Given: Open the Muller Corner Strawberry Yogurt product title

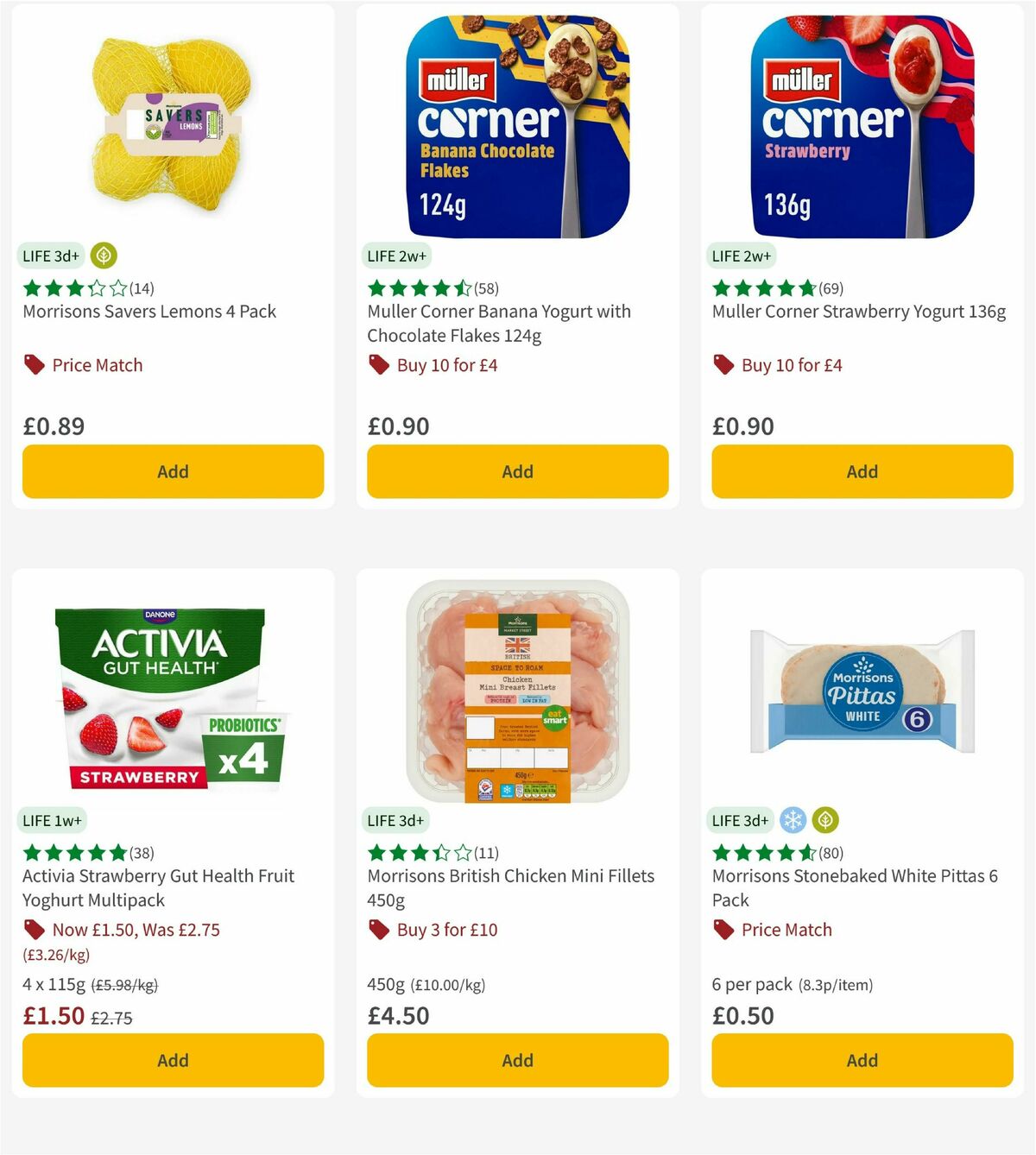Looking at the screenshot, I should (858, 311).
